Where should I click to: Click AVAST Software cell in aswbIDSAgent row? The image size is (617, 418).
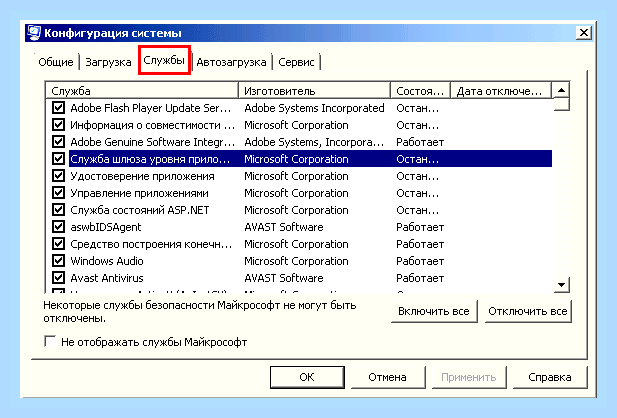click(284, 227)
